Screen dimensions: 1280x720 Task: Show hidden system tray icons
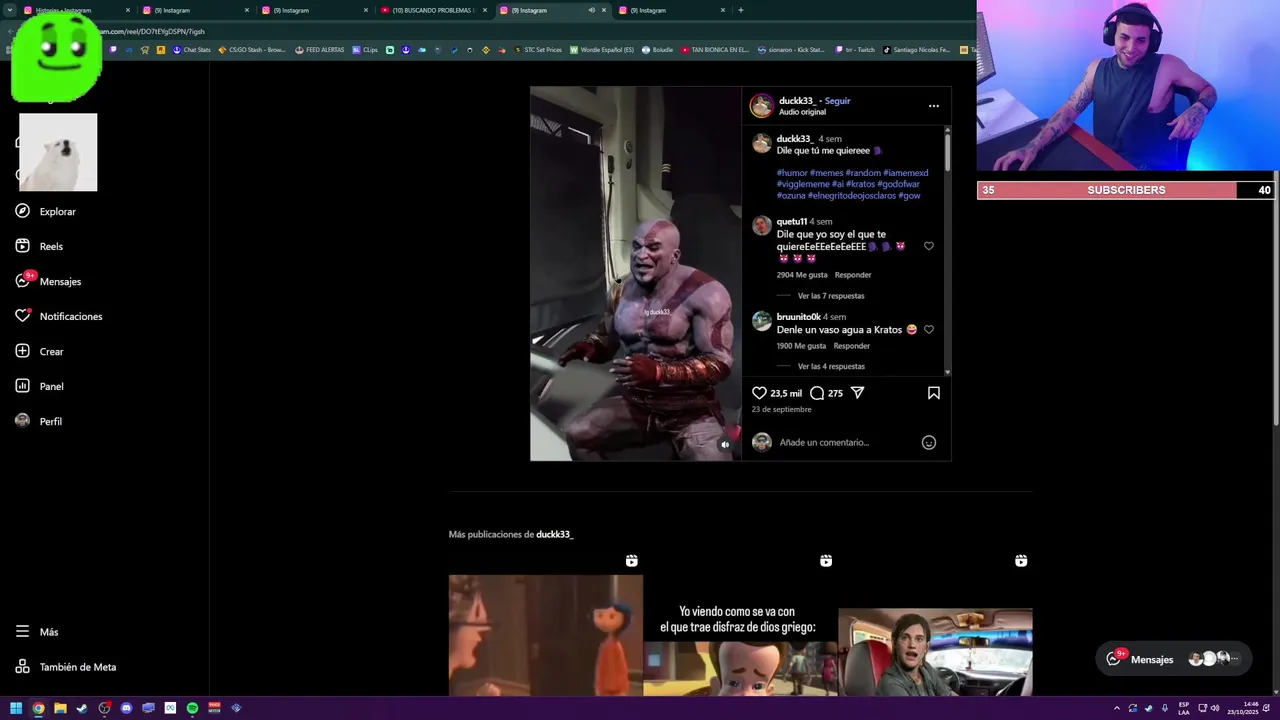[1117, 708]
